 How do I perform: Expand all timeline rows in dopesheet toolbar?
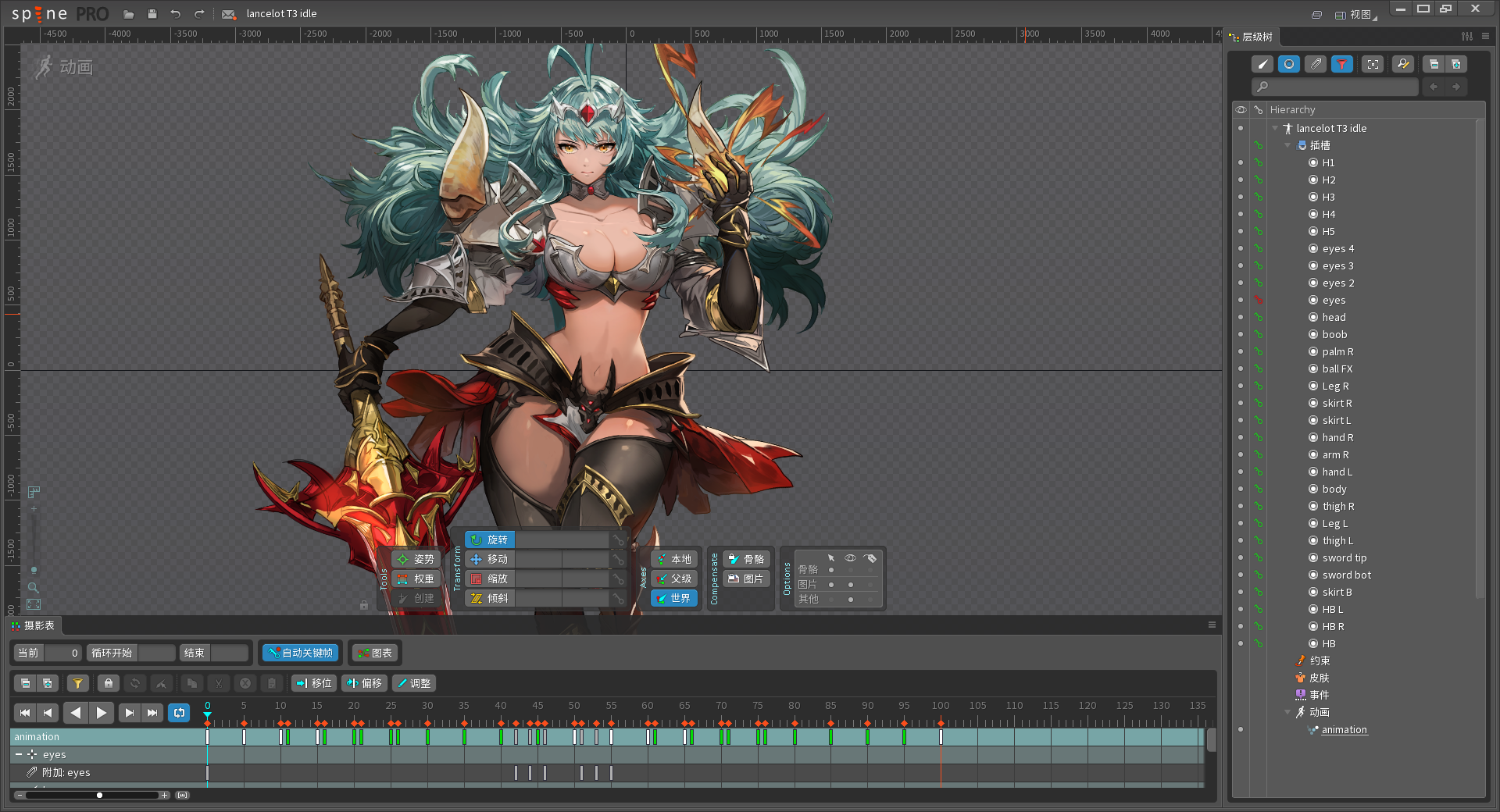(48, 683)
